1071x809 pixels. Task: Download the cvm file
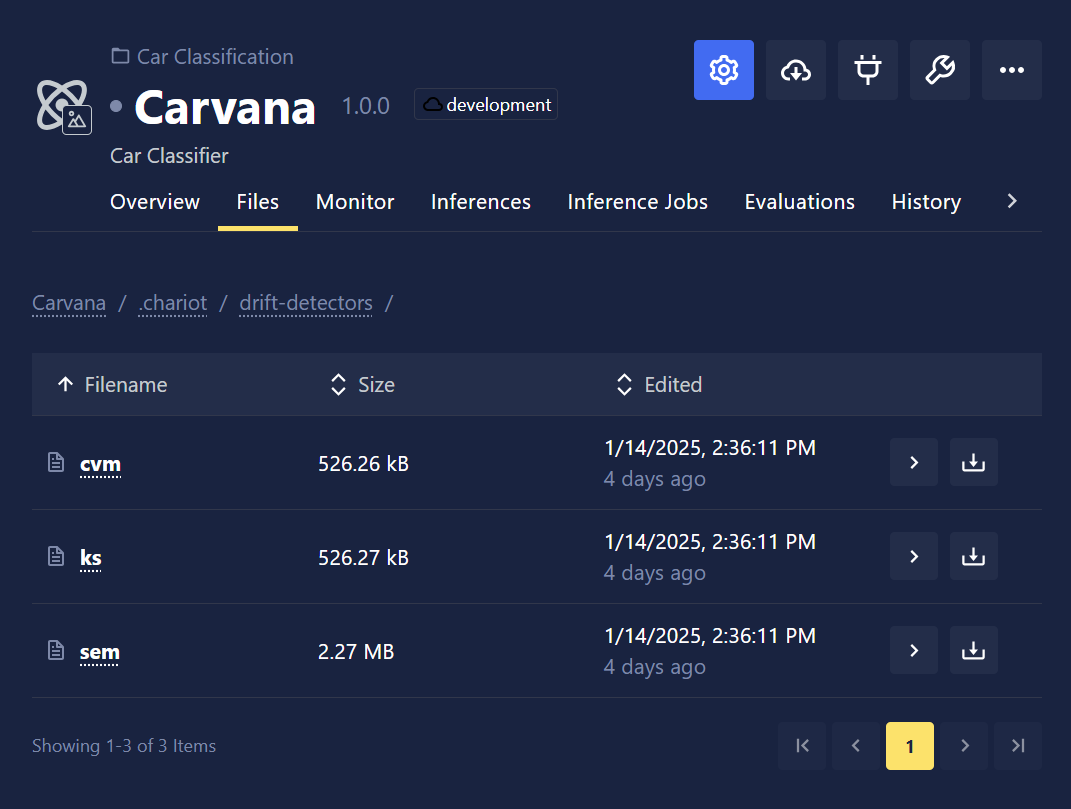click(x=973, y=463)
